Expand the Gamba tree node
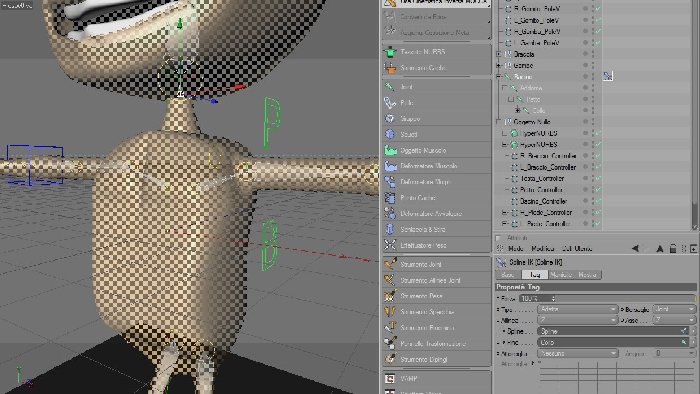Image resolution: width=700 pixels, height=394 pixels. [499, 65]
